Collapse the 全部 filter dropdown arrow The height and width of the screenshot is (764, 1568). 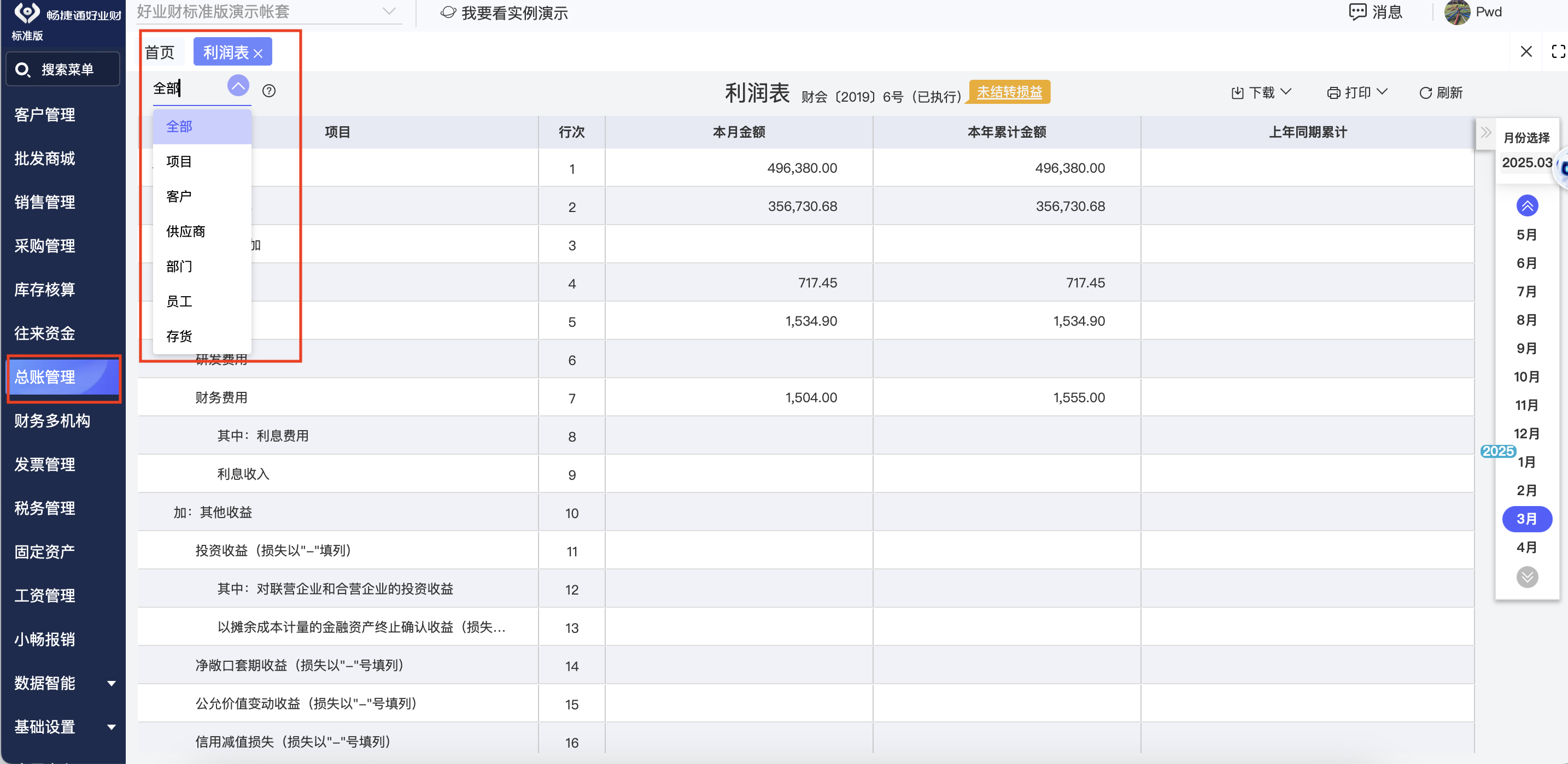[238, 86]
